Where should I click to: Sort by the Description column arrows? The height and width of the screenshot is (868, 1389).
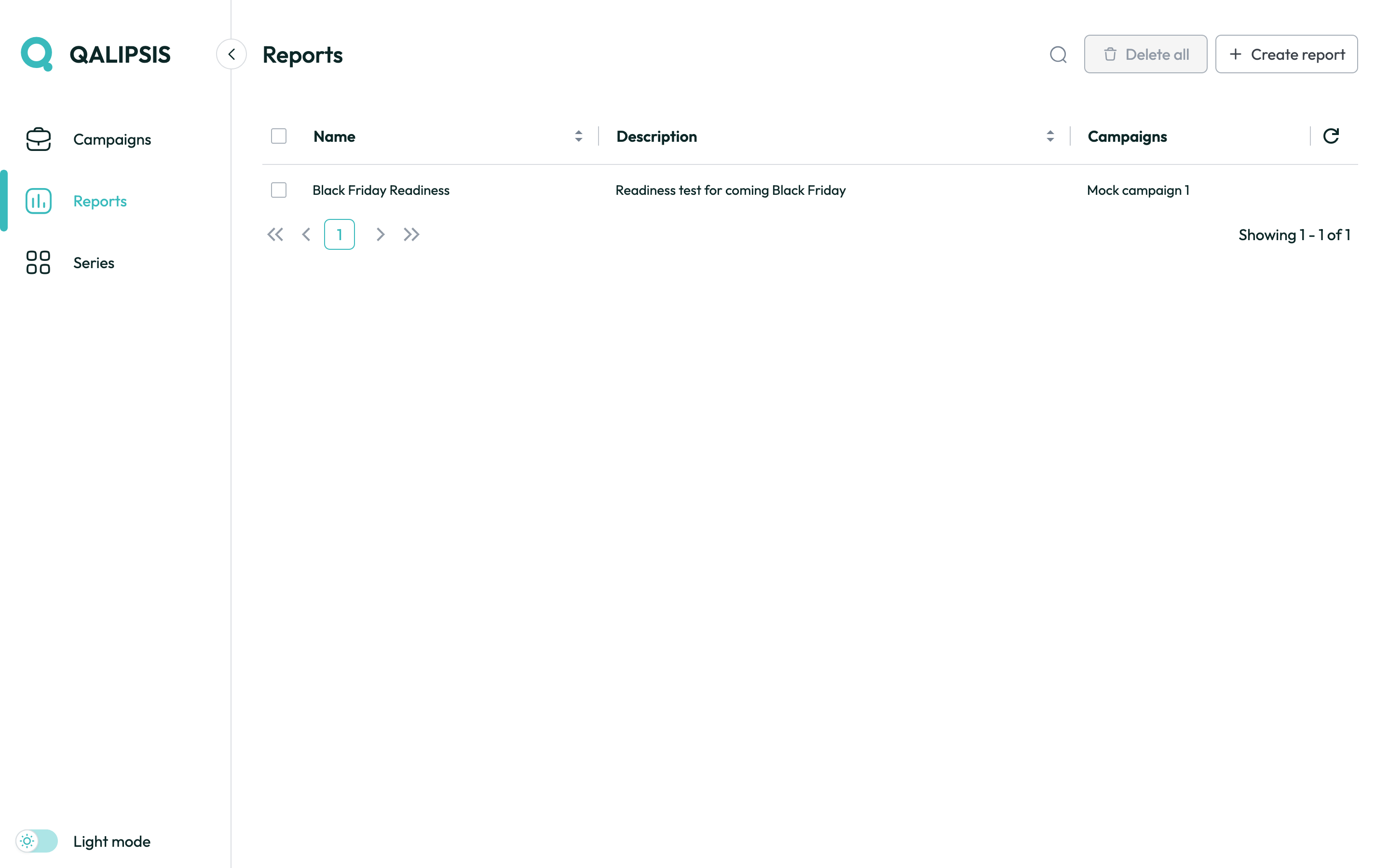1050,136
